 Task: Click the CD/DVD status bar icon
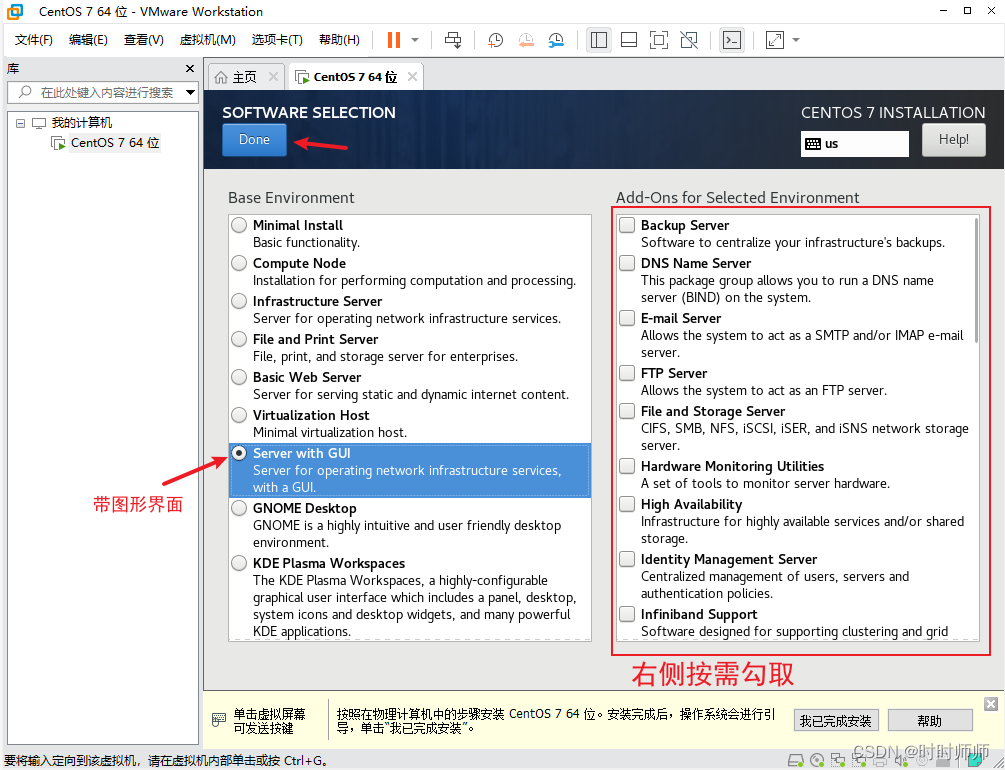click(x=817, y=761)
